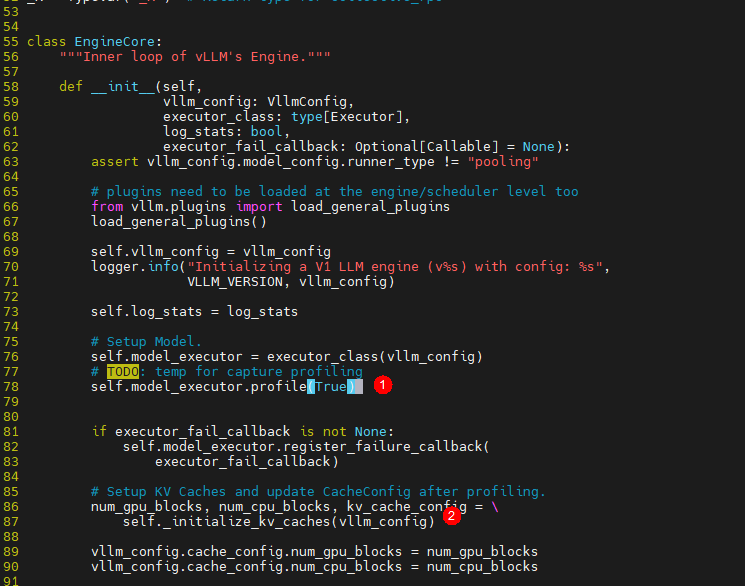Click the def keyword on line 58
Screen dimensions: 745x586
[71, 86]
